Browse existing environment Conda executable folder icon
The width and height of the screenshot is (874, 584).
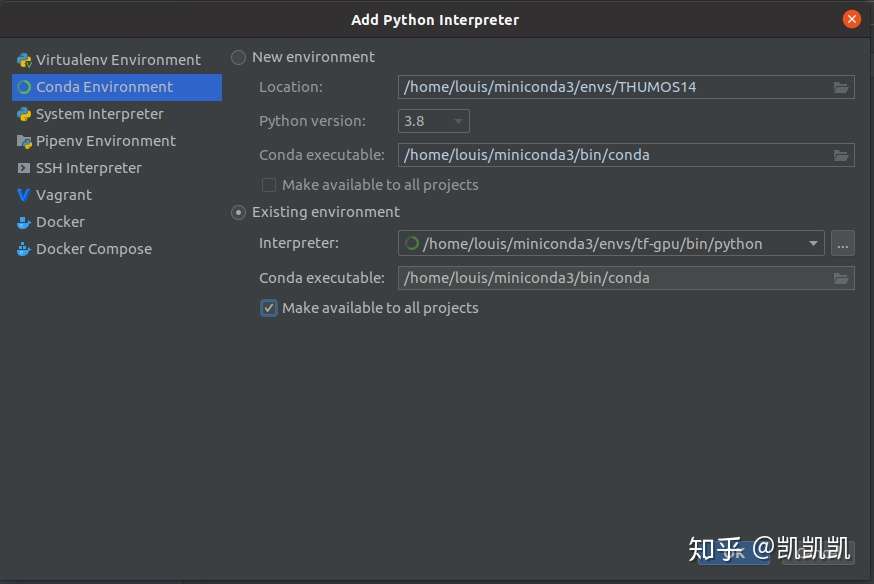(x=841, y=279)
